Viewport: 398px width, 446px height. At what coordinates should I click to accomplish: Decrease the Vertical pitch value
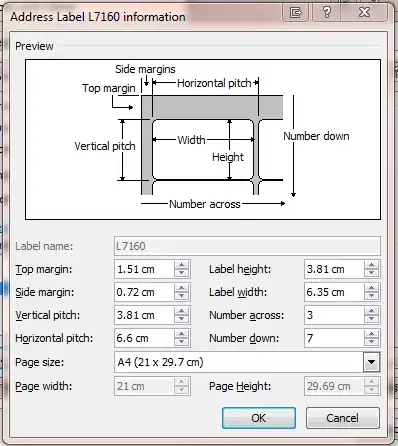click(181, 319)
